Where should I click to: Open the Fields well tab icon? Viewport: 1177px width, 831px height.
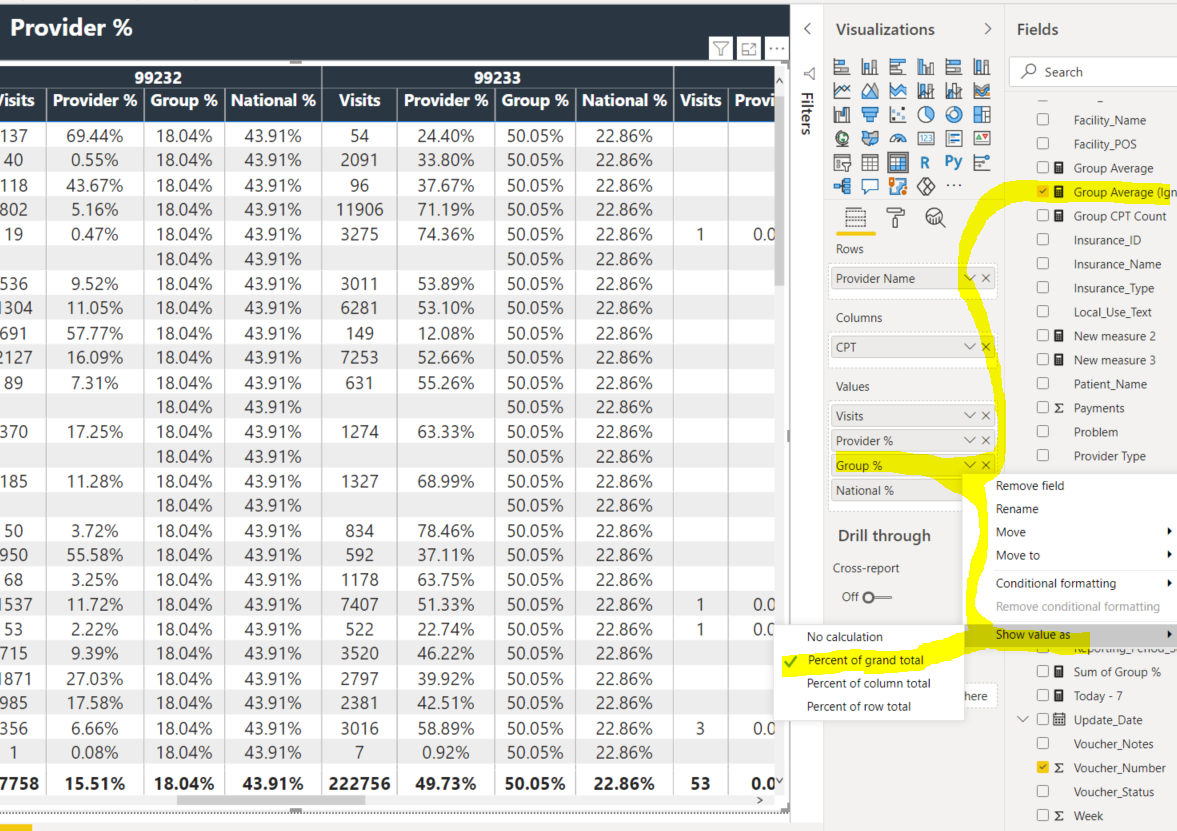click(855, 218)
